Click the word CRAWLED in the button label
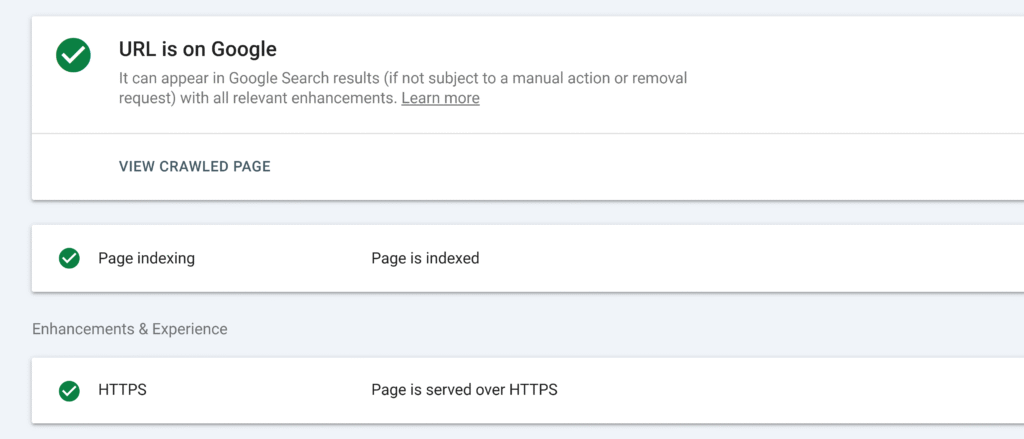Screen dimensions: 1024x439 195,167
